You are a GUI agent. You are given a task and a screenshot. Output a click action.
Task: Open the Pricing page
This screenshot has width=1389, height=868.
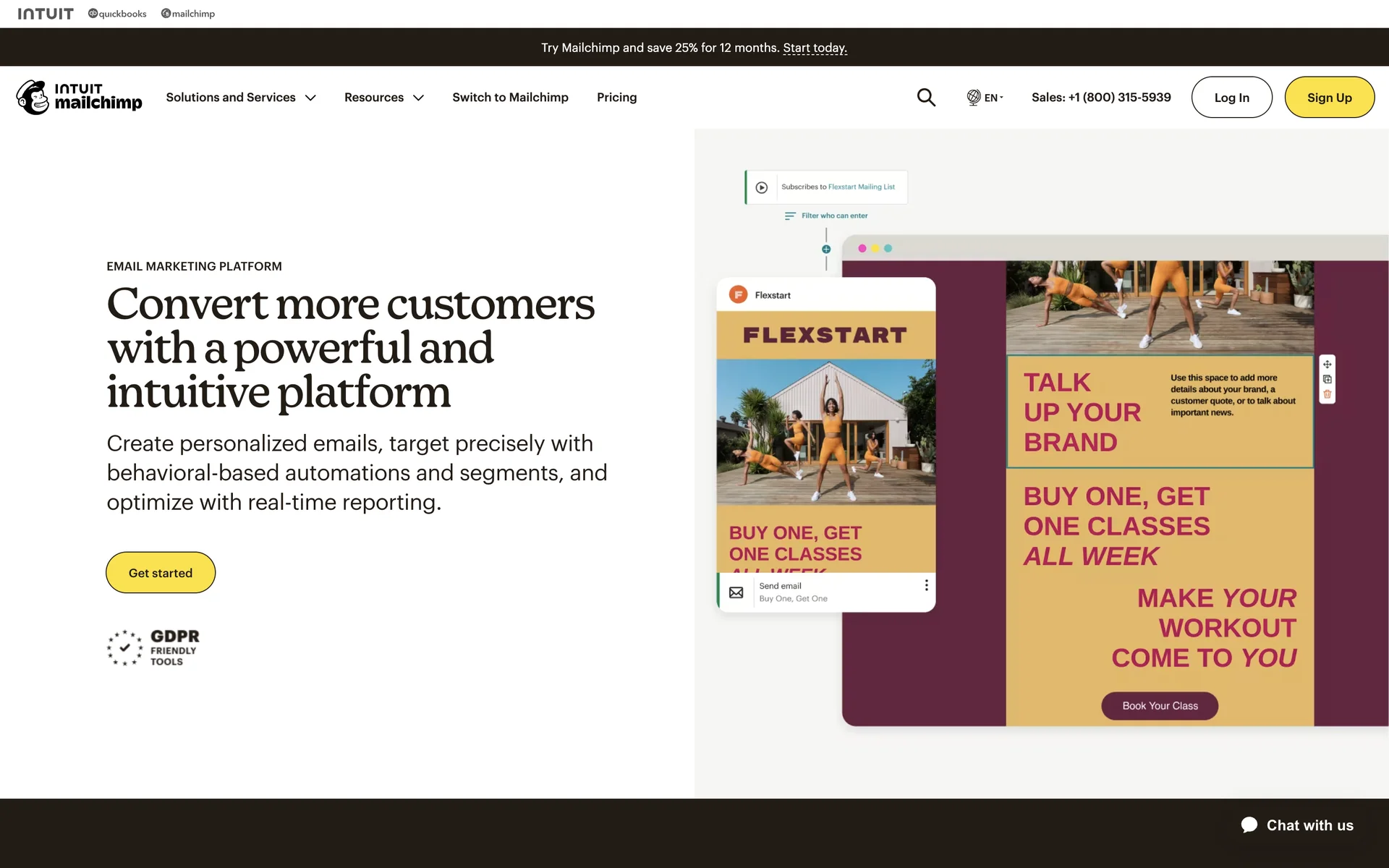tap(616, 97)
